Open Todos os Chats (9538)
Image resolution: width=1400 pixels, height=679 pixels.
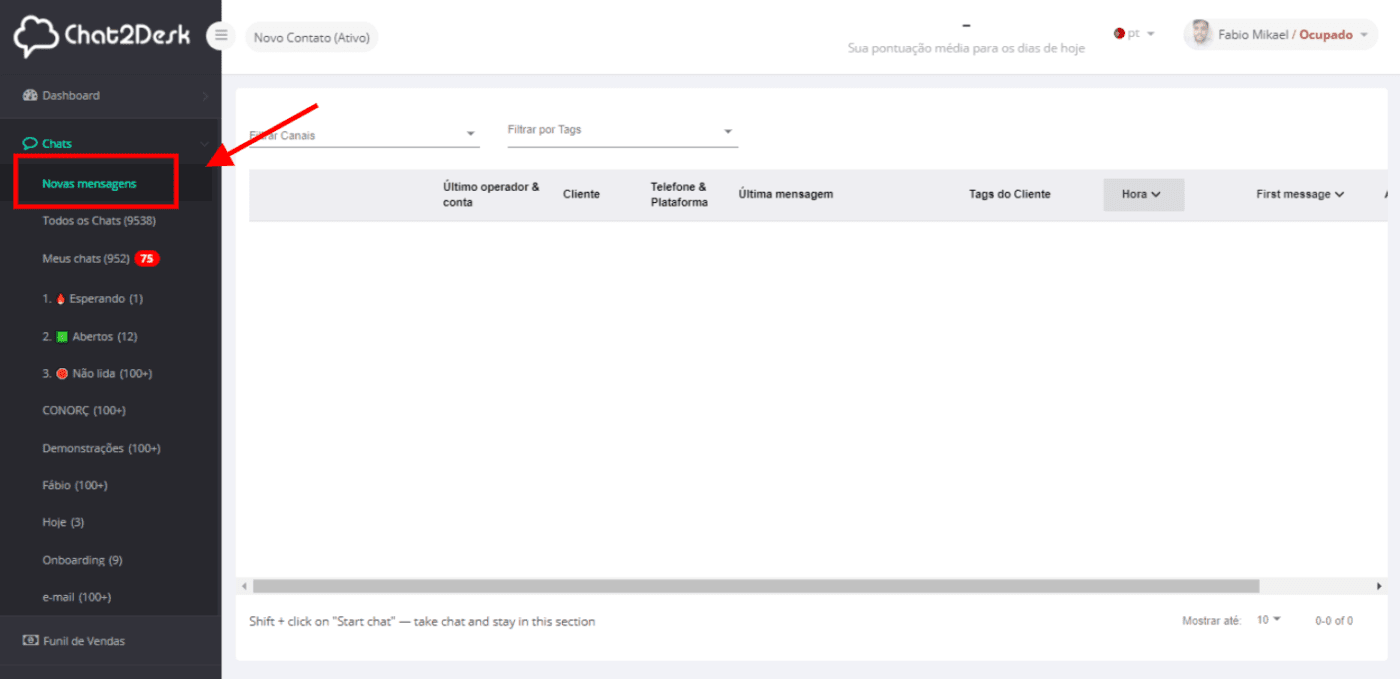tap(99, 221)
